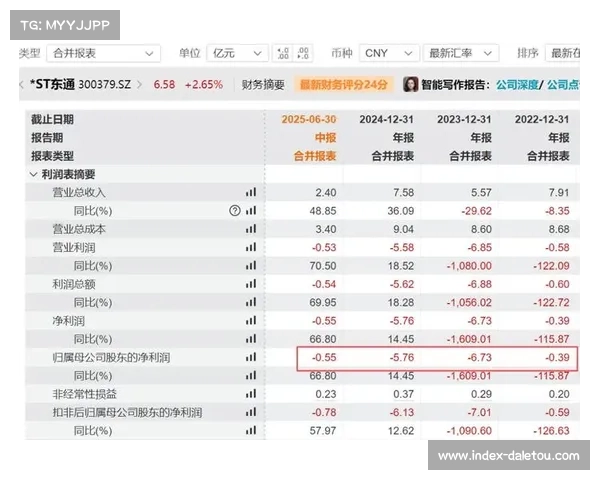
Task: Open chart icon for 非经常性损益 row
Action: coord(251,394)
